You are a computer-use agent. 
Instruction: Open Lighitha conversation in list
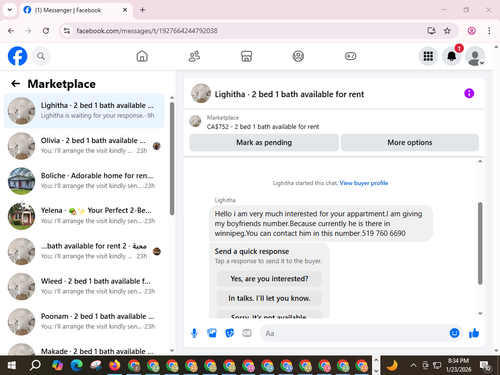[x=84, y=111]
